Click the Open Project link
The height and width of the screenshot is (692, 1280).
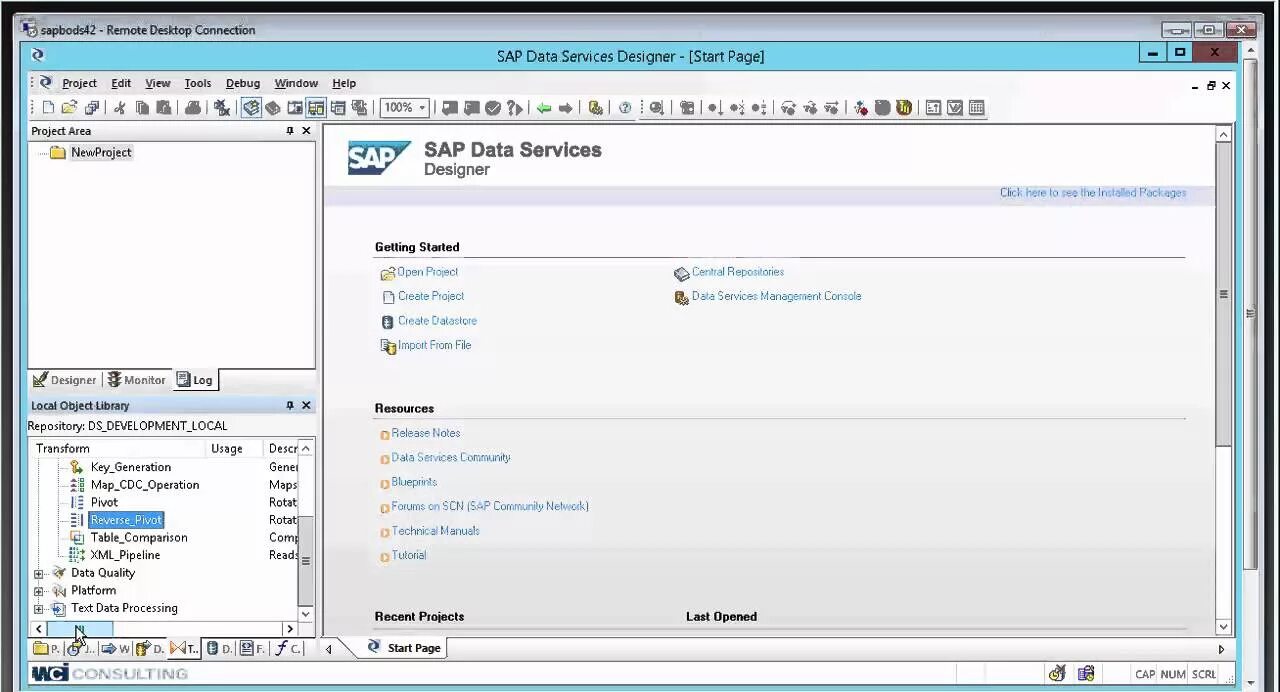coord(427,272)
